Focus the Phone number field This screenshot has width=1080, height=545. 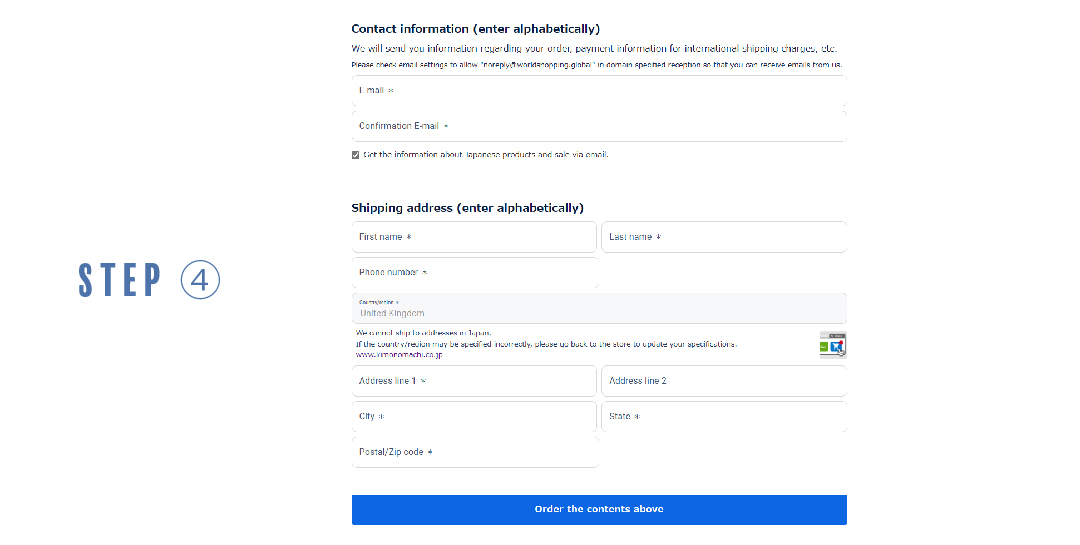tap(475, 273)
